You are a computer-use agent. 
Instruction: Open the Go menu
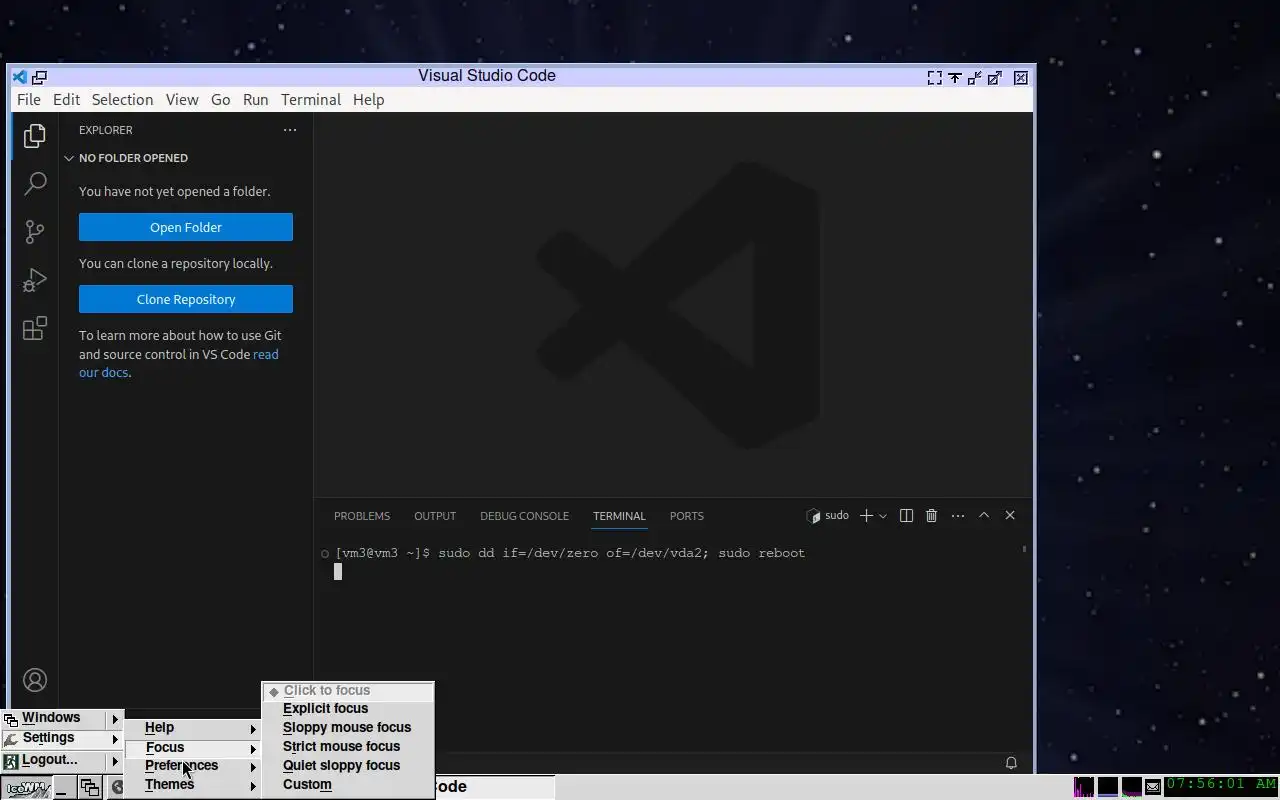pyautogui.click(x=221, y=100)
